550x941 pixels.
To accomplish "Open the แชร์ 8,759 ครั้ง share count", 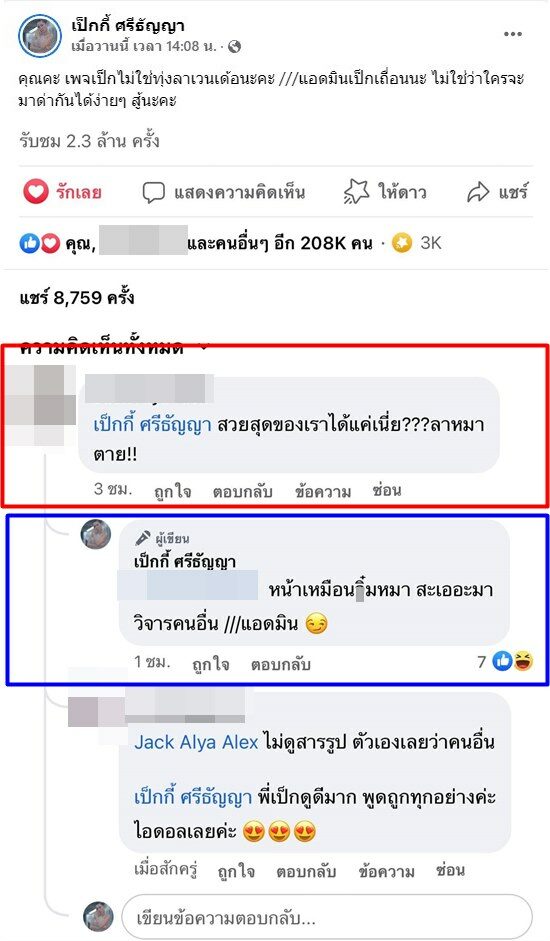I will (77, 298).
